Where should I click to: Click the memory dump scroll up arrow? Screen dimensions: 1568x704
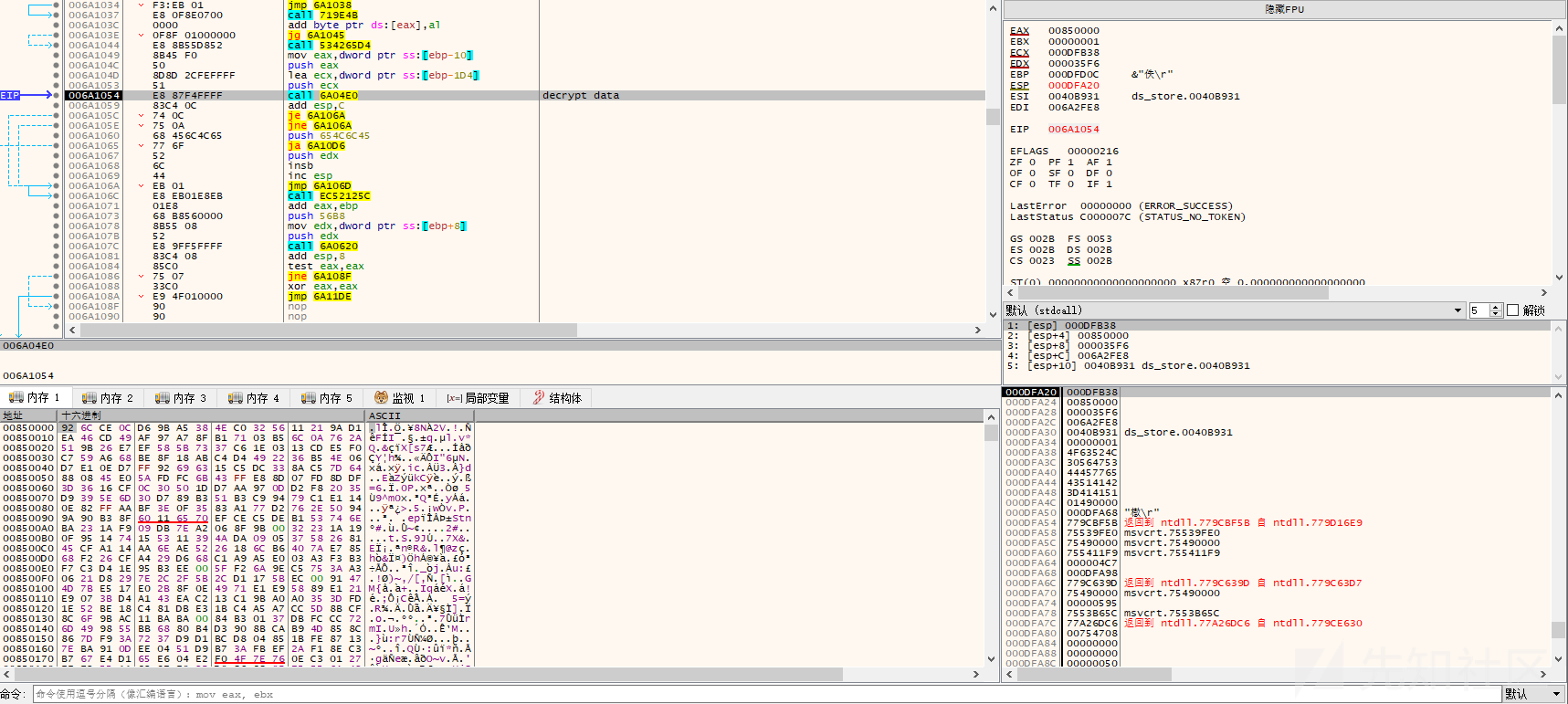click(992, 416)
